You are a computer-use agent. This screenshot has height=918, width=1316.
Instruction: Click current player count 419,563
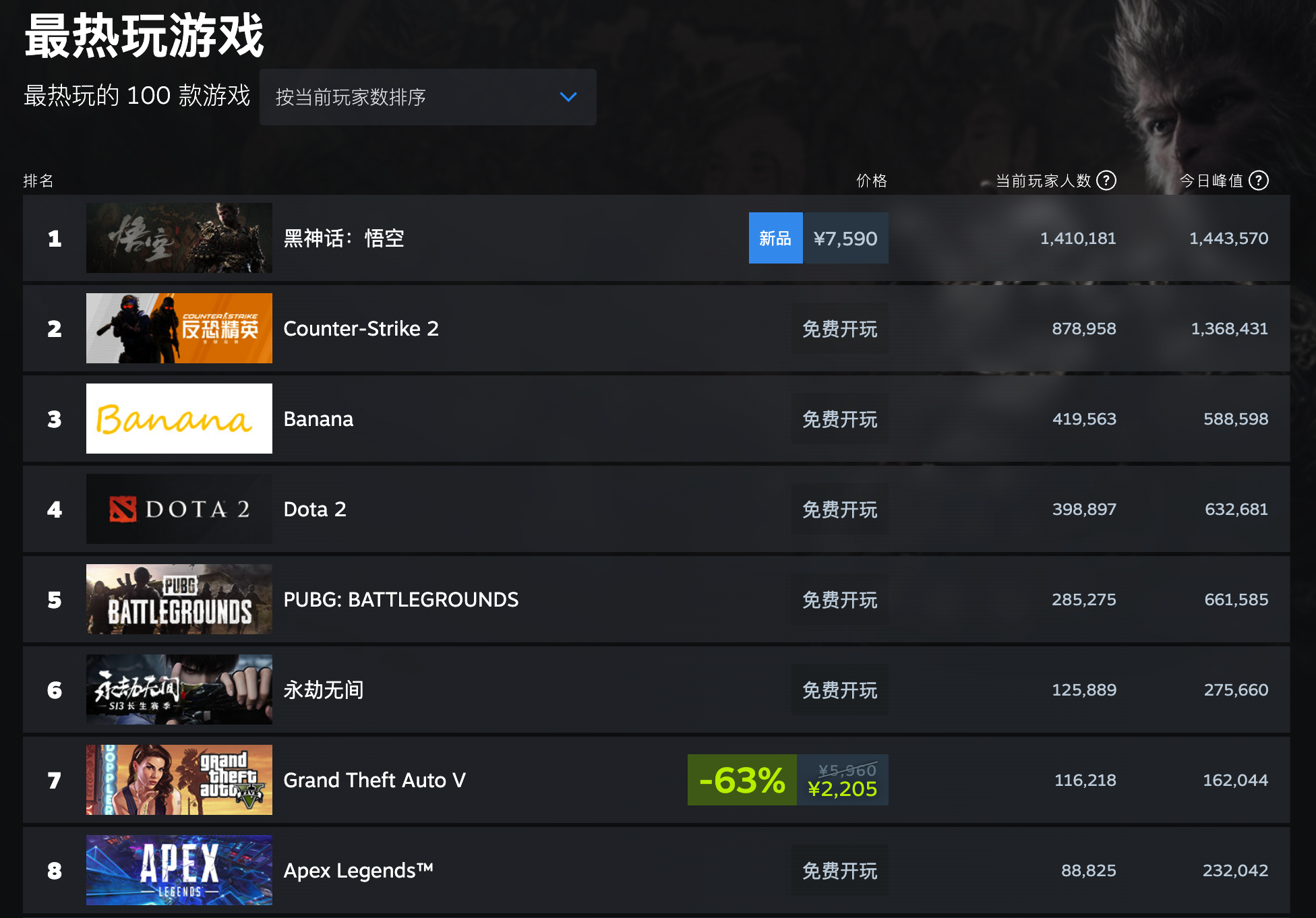pos(1084,419)
